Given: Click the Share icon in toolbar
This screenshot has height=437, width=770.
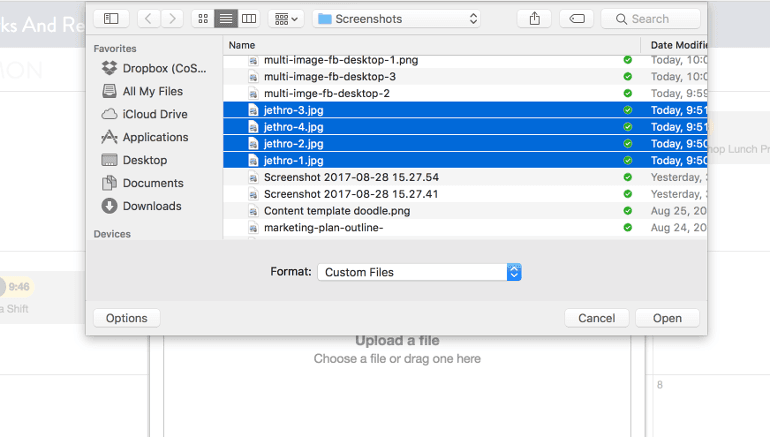Looking at the screenshot, I should 534,18.
